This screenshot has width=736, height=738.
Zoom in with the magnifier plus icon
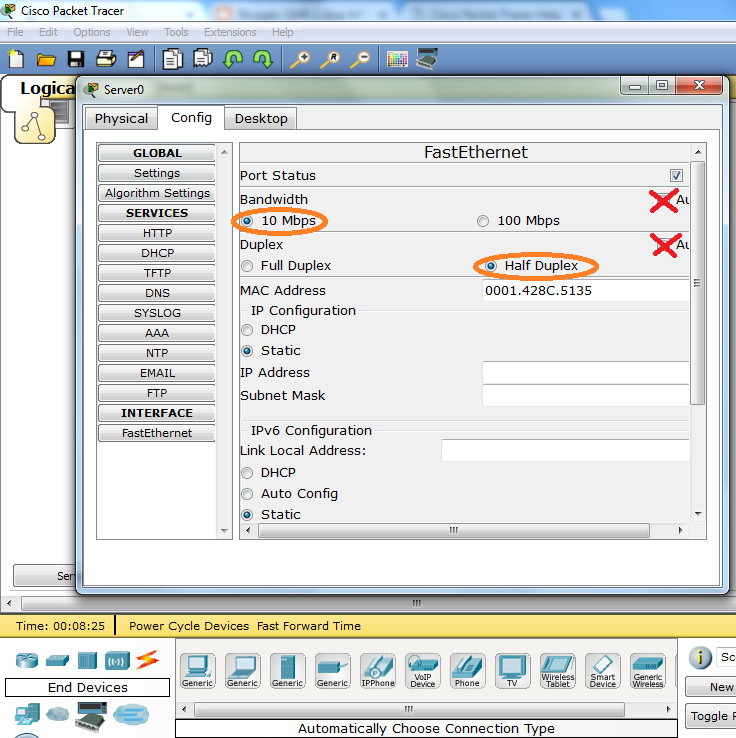click(300, 60)
